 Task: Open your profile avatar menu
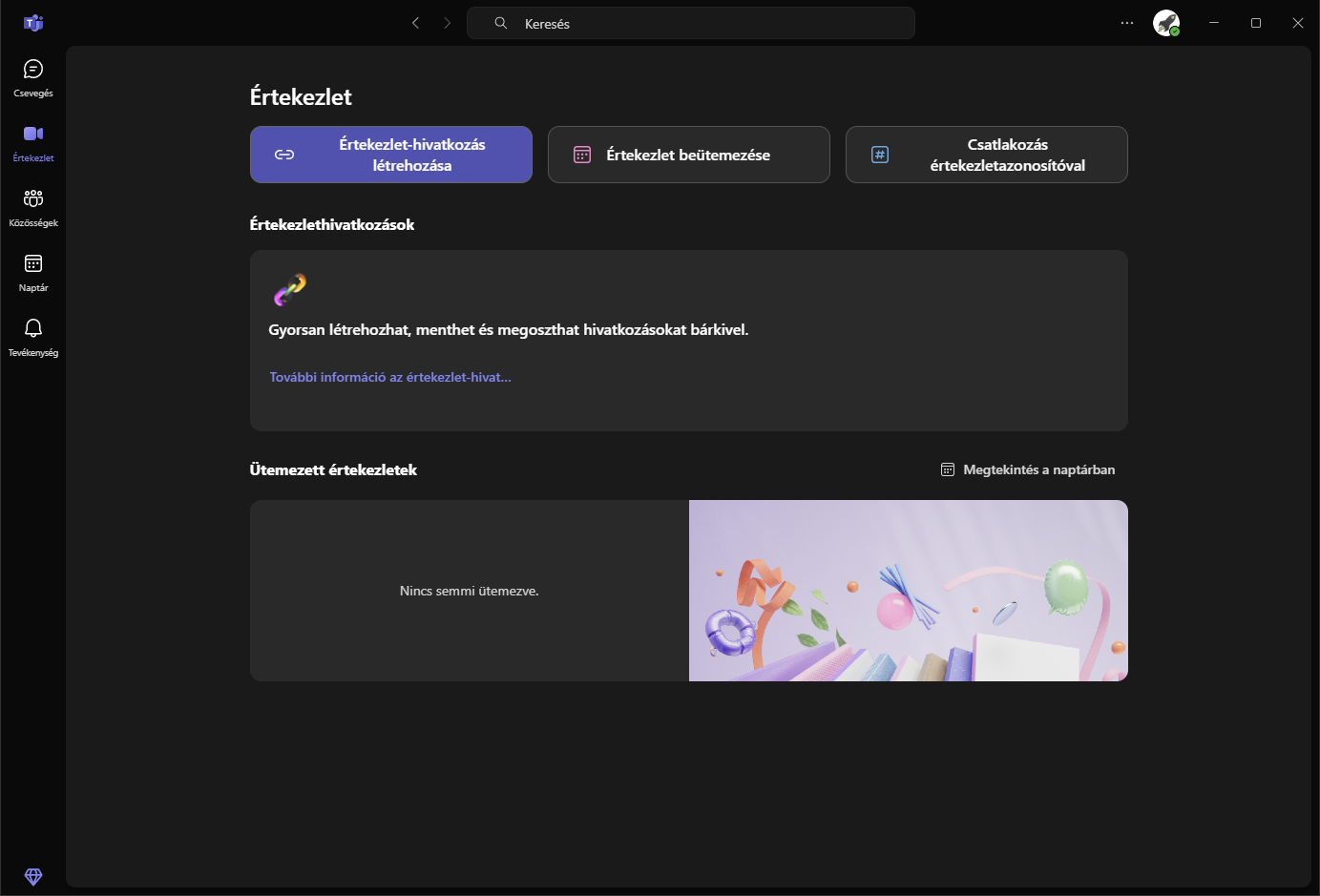coord(1165,23)
